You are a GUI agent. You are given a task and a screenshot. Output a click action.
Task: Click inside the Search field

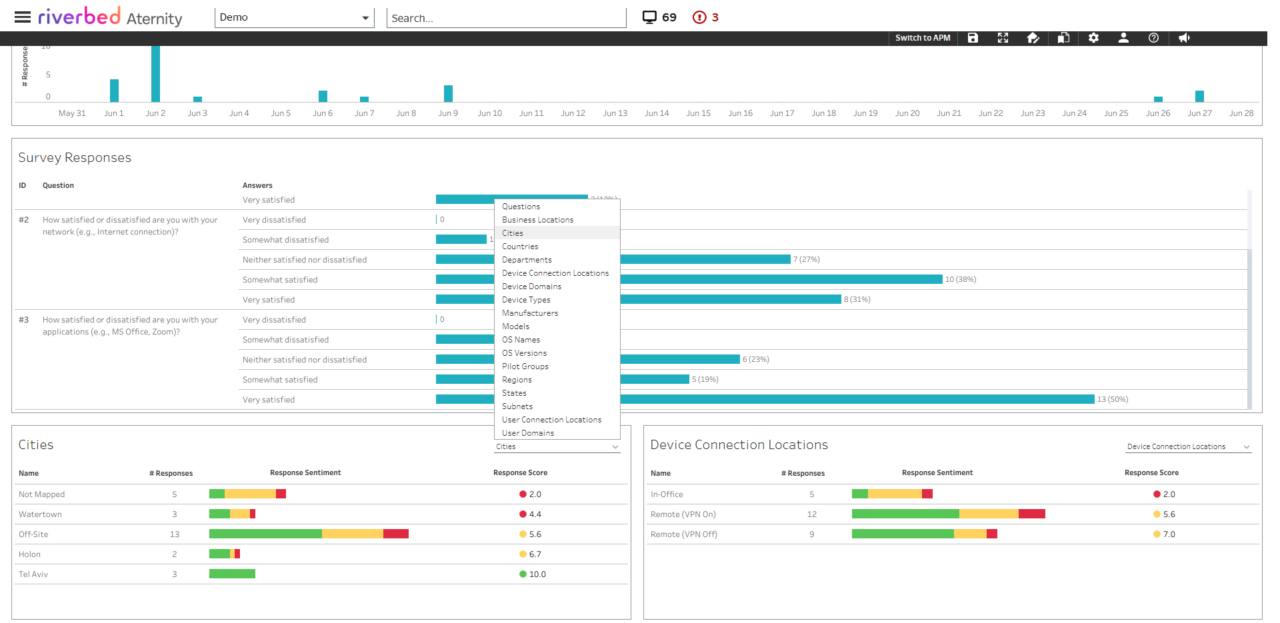click(506, 17)
